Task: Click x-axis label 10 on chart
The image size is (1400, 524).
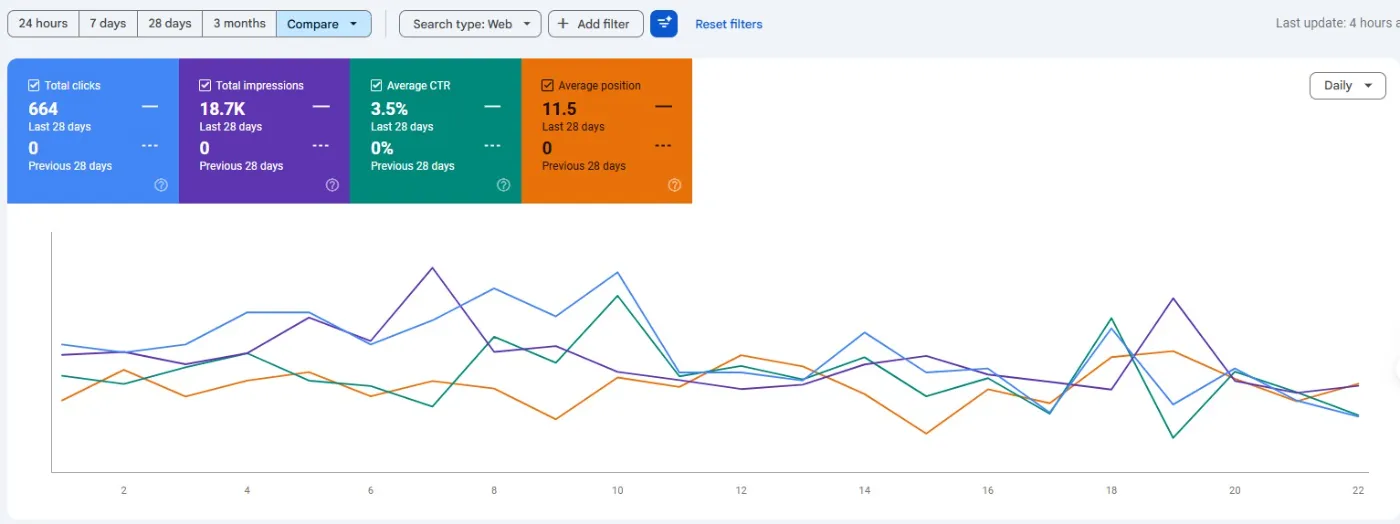Action: [618, 491]
